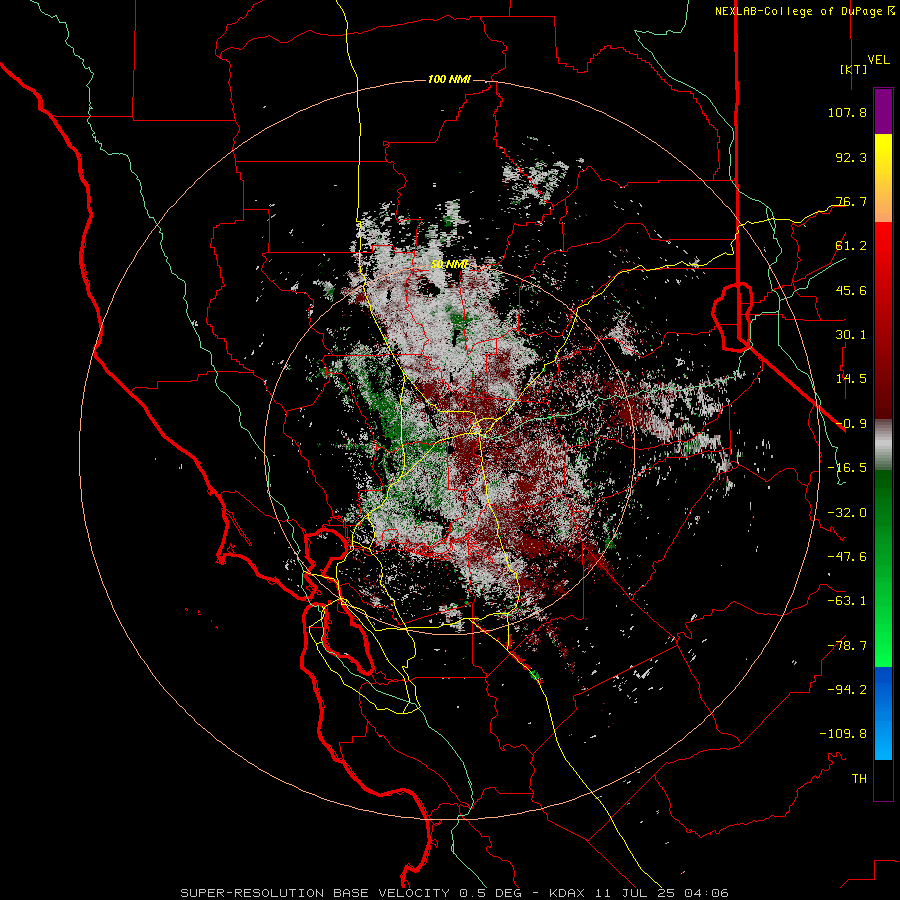
Task: Click the 107.8 velocity scale value
Action: tap(847, 112)
